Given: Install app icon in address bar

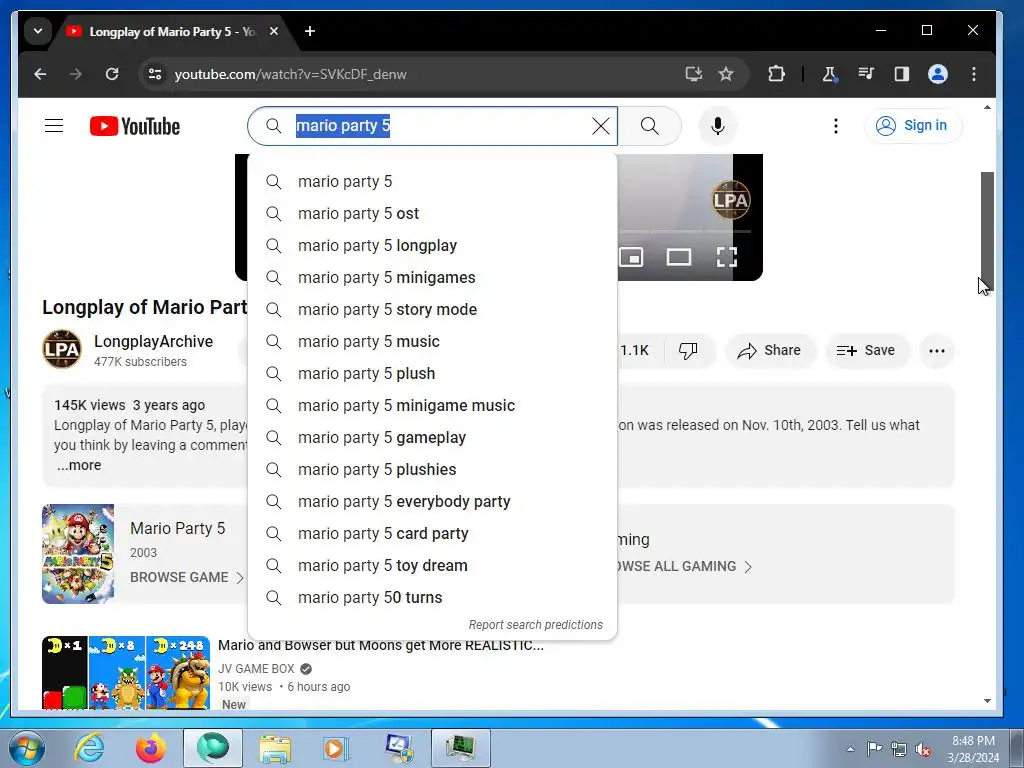Looking at the screenshot, I should coord(694,74).
